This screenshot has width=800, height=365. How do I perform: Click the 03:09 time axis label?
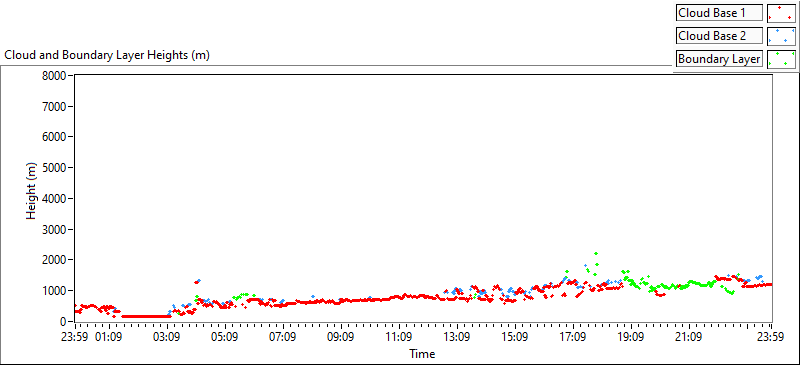(x=168, y=337)
